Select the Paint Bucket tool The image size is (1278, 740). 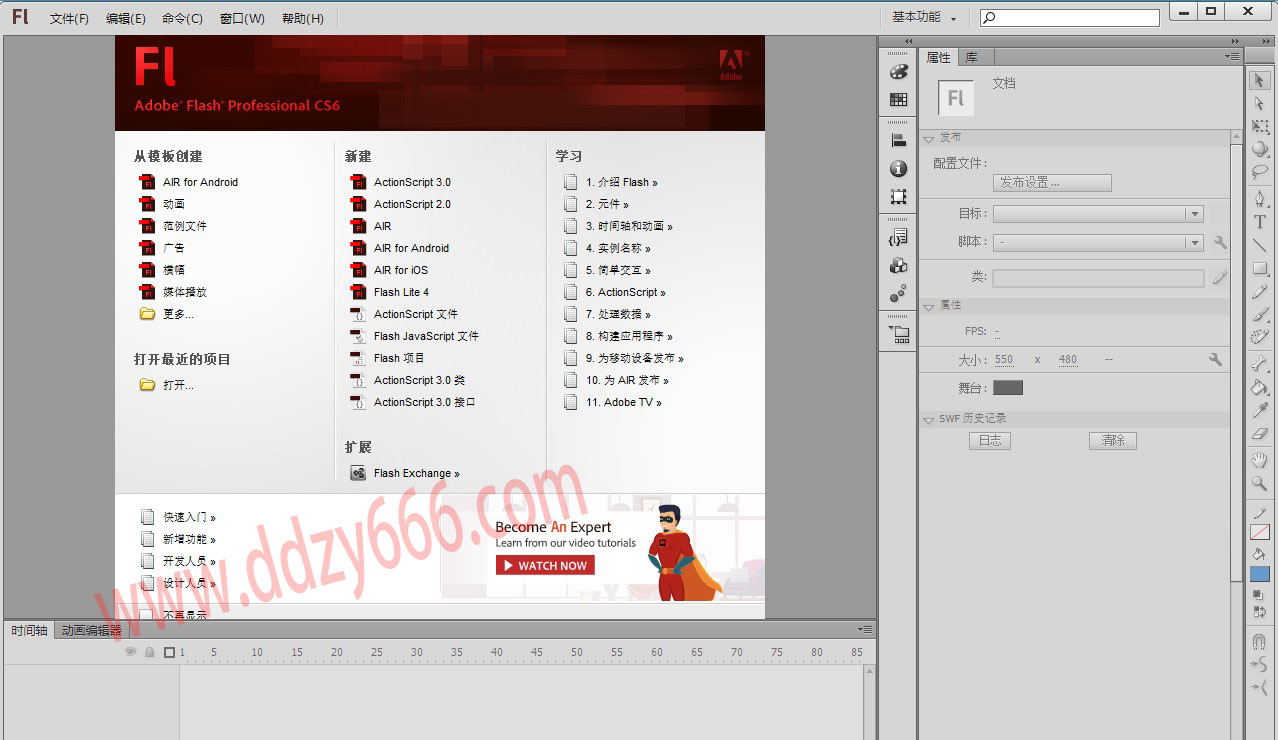coord(1260,388)
